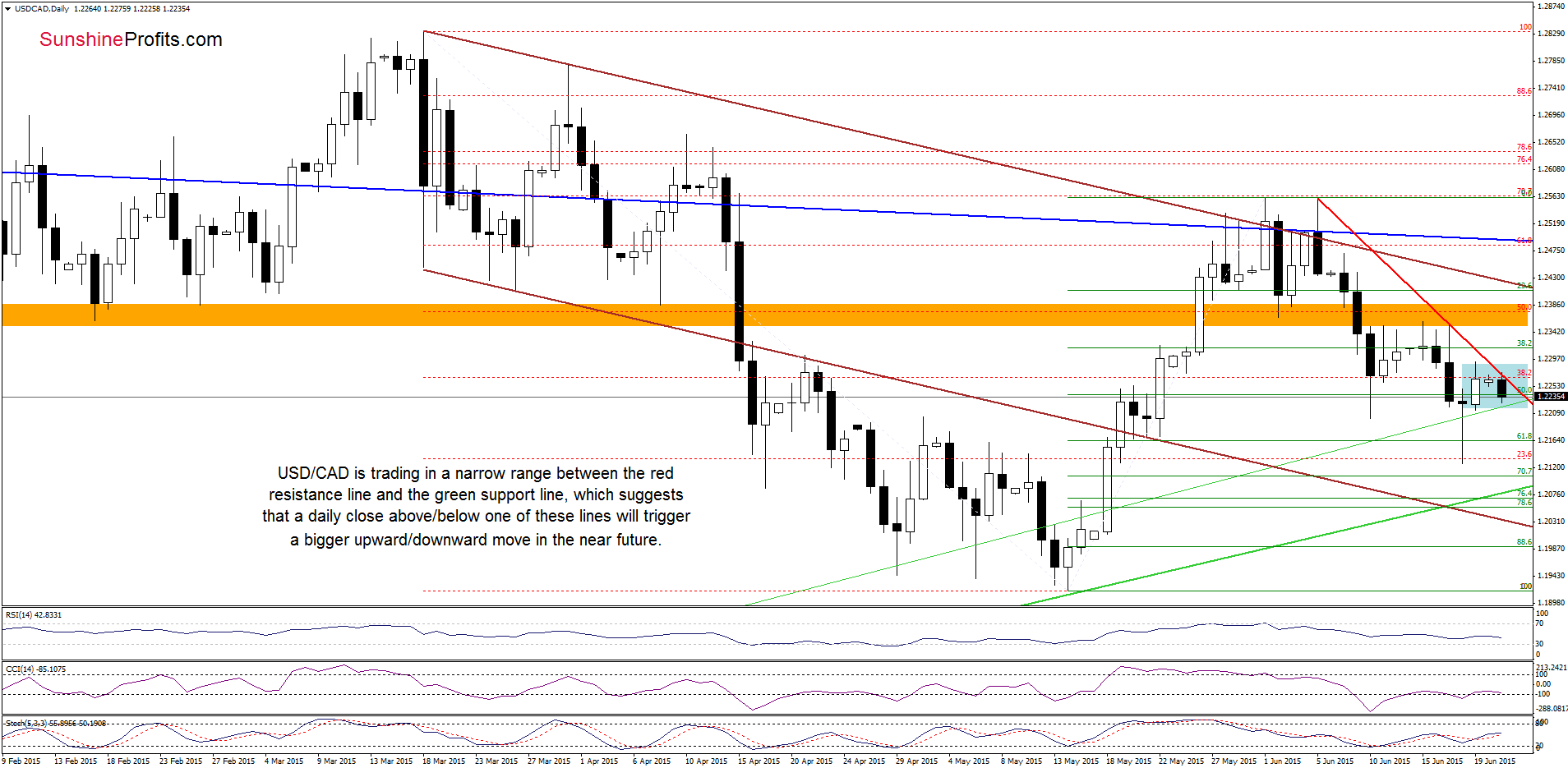
Task: Click the small triangle beside USDCAD,Daily title
Action: click(7, 9)
